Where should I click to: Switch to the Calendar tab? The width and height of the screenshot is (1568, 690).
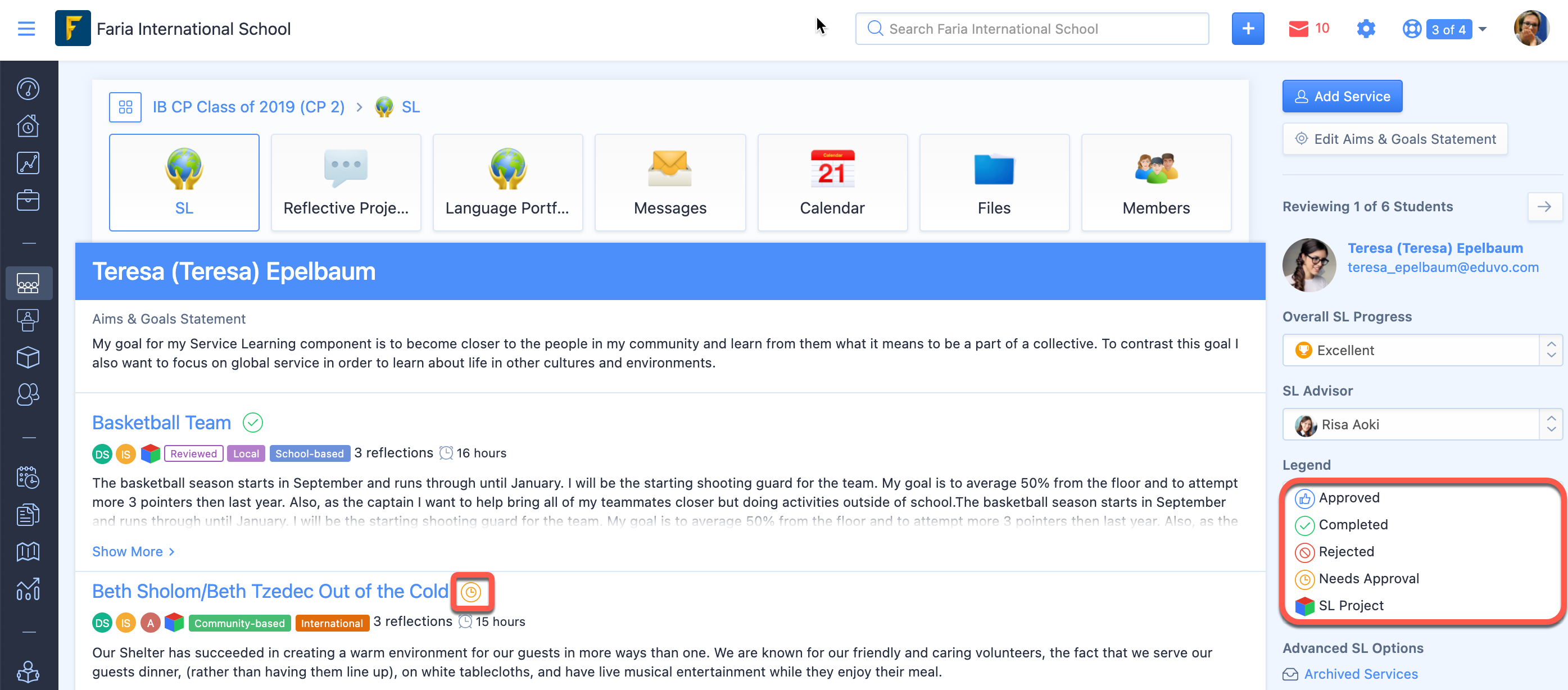pyautogui.click(x=831, y=183)
